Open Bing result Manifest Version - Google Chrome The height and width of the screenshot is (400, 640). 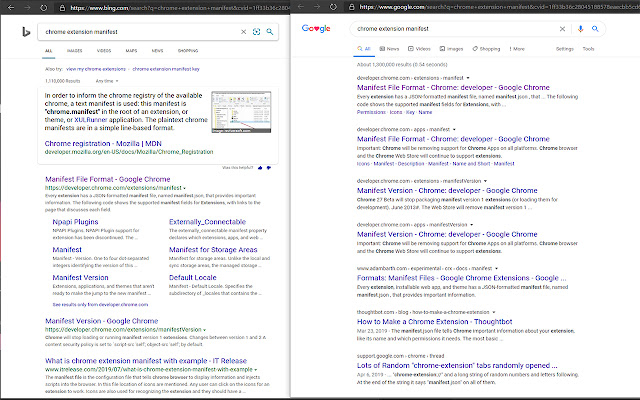click(102, 321)
